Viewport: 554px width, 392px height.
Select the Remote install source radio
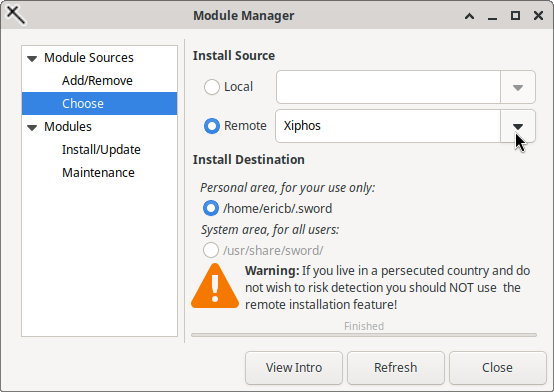(x=212, y=126)
